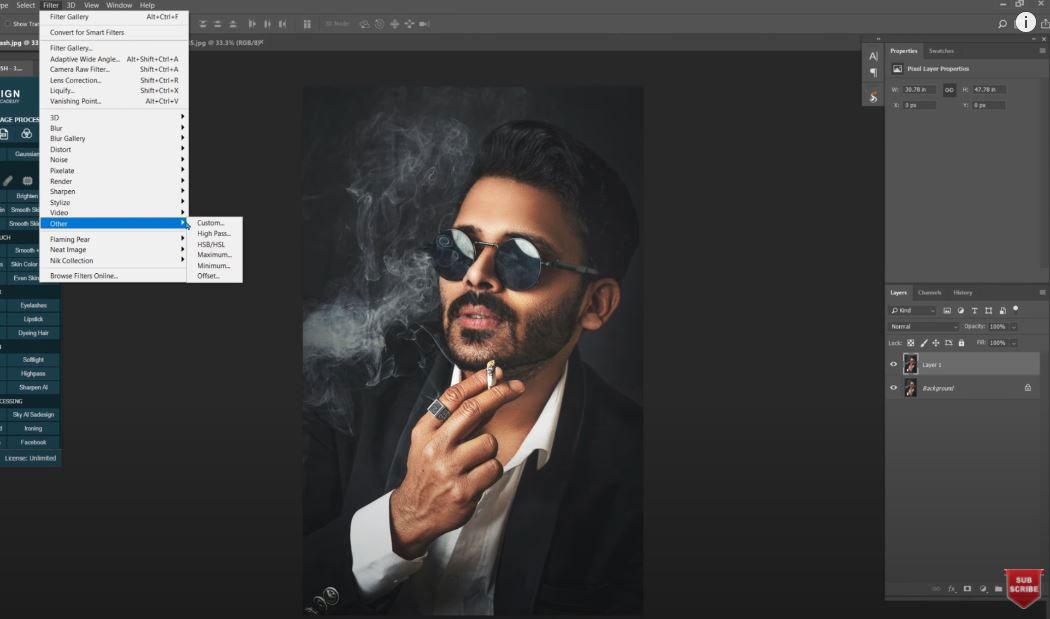Click the red Subscribe badge

coord(1023,588)
